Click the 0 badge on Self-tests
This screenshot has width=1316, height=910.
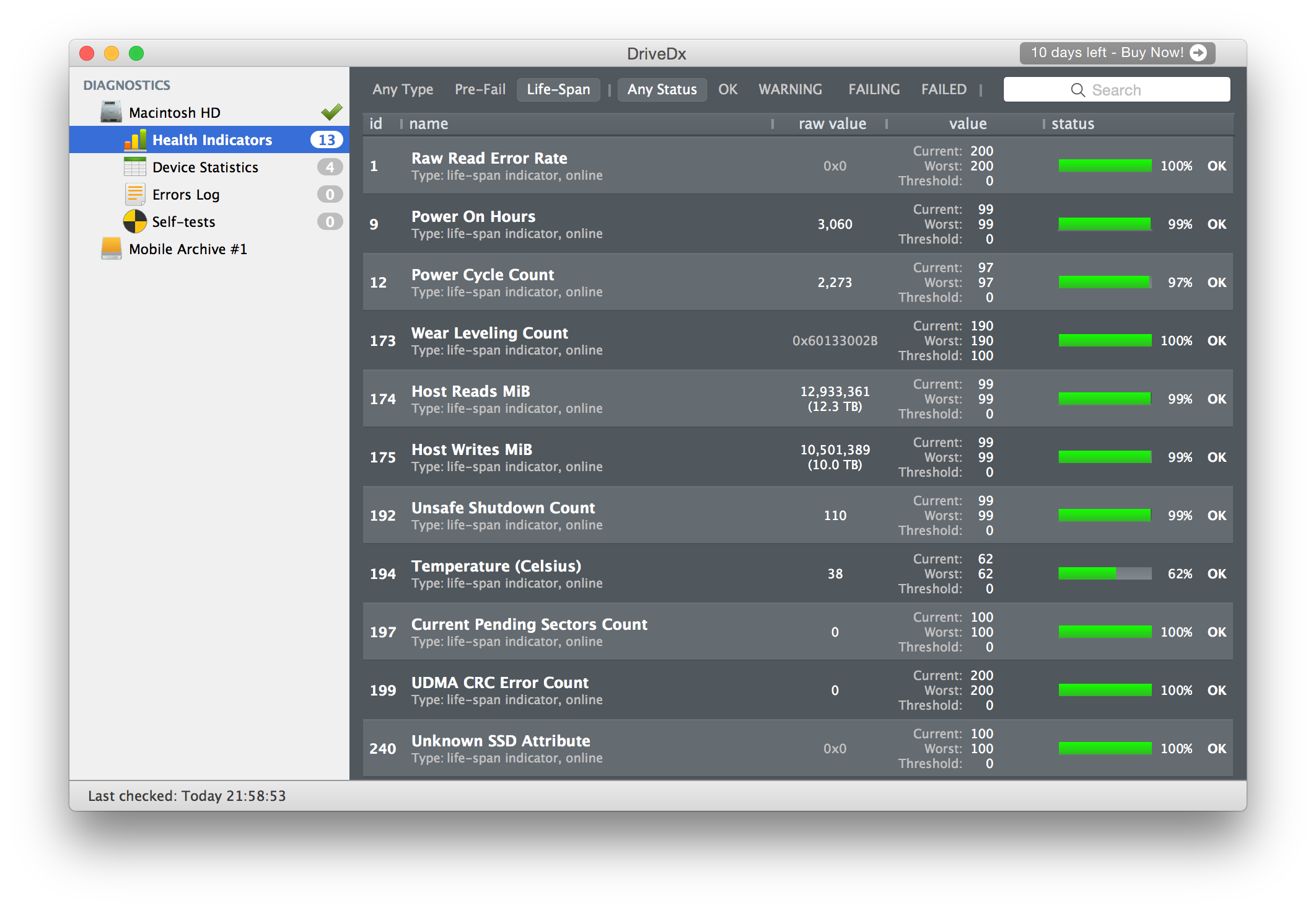coord(330,221)
